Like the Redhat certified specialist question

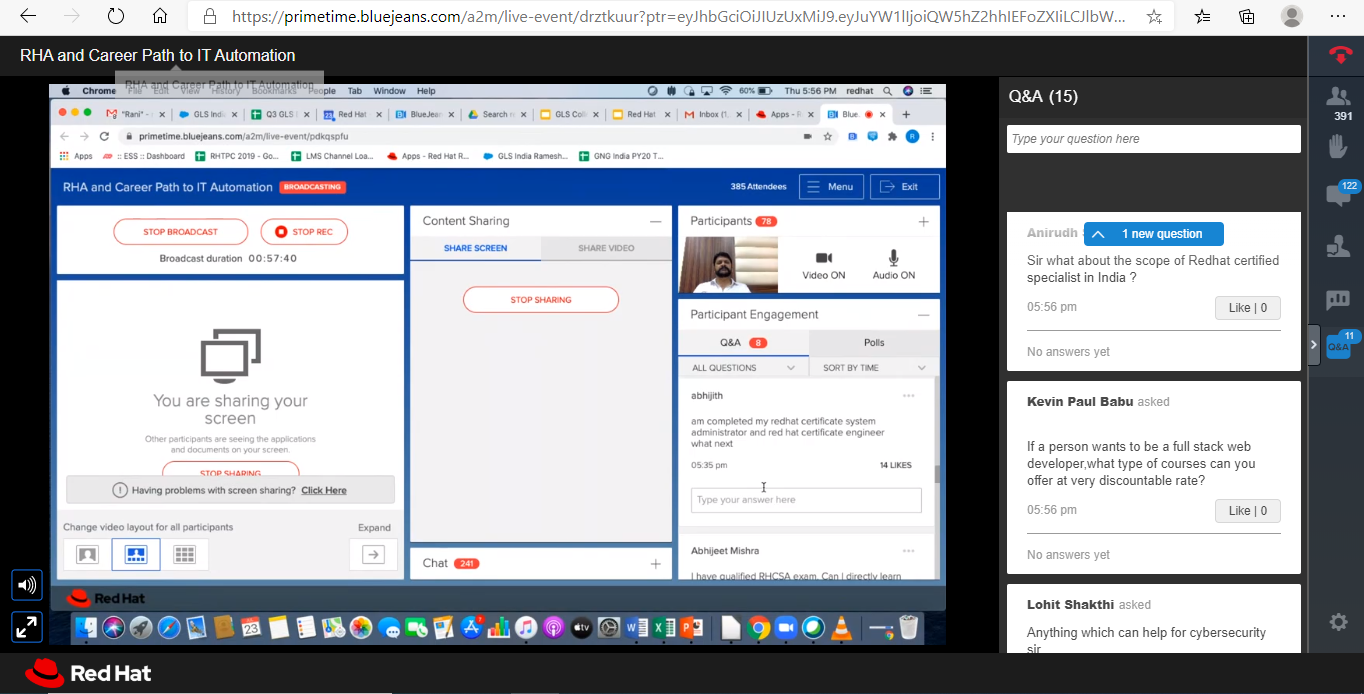pyautogui.click(x=1247, y=308)
